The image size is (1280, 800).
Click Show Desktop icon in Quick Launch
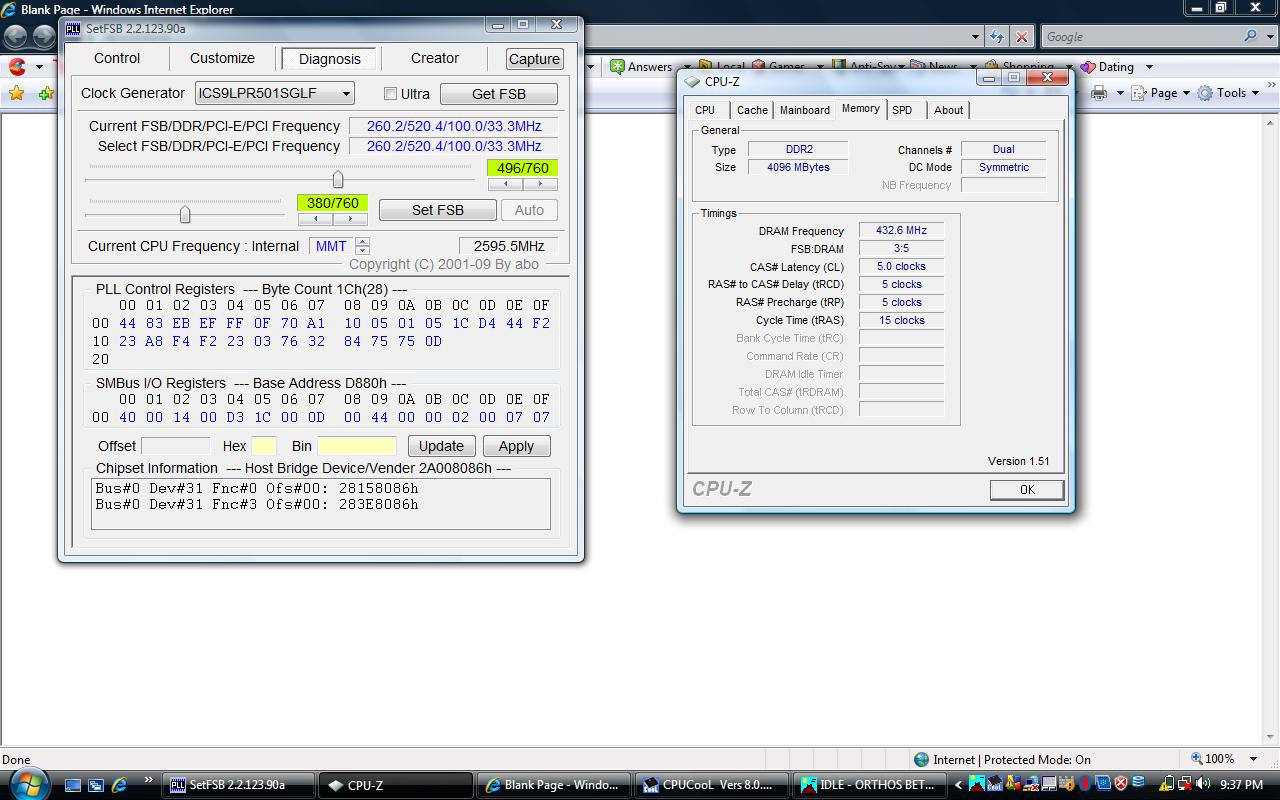click(72, 785)
